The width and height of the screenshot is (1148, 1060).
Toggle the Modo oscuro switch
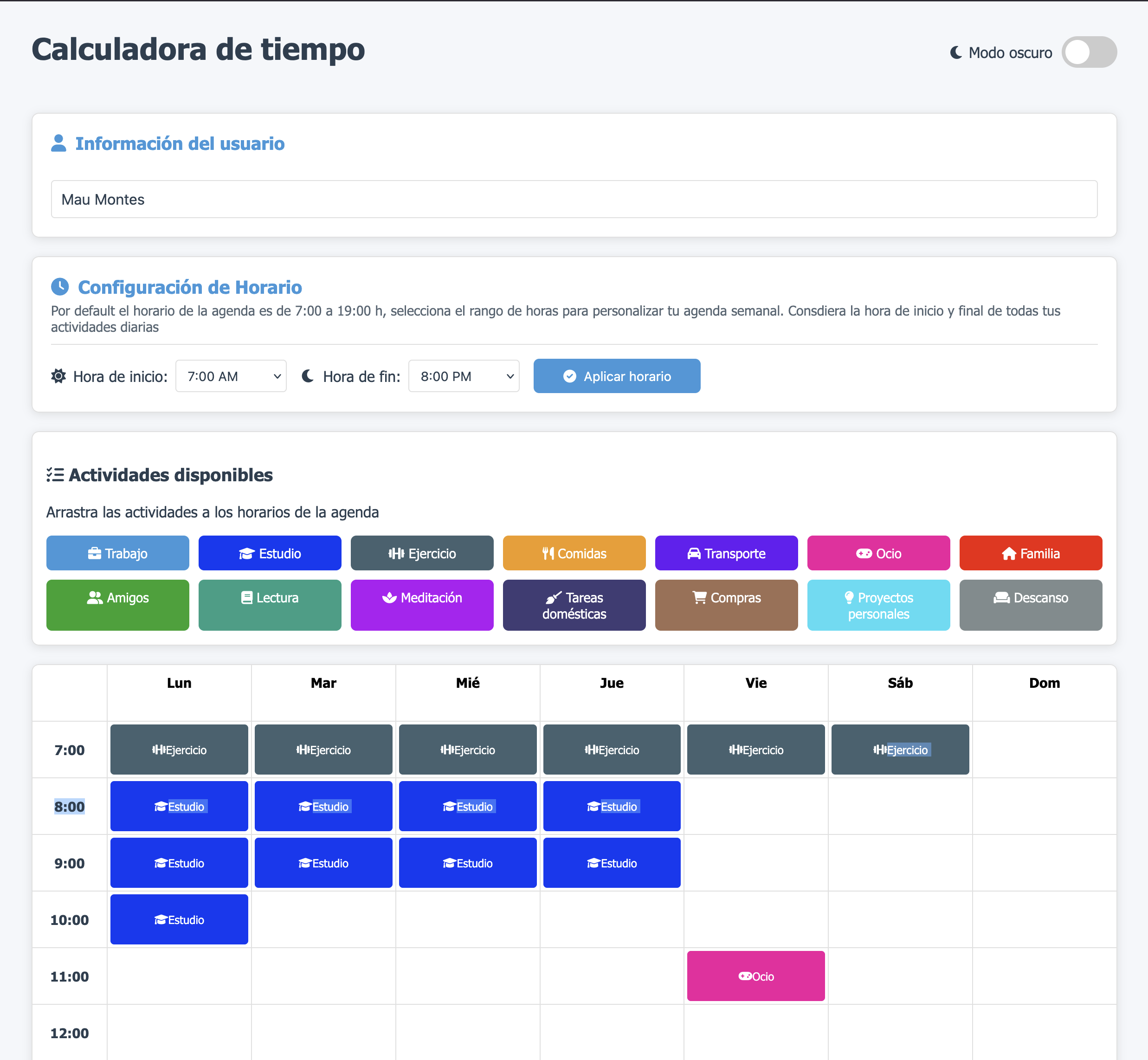(x=1088, y=52)
